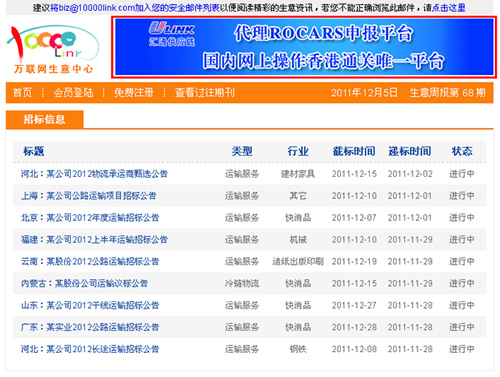500x377 pixels.
Task: Click the 状态 column header
Action: tap(462, 151)
